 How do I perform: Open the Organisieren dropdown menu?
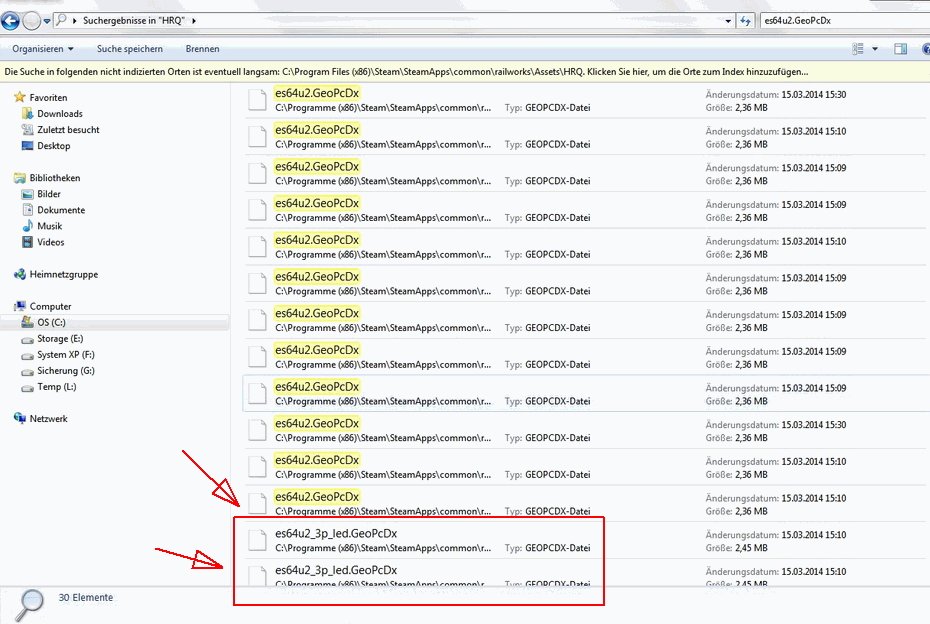click(43, 49)
